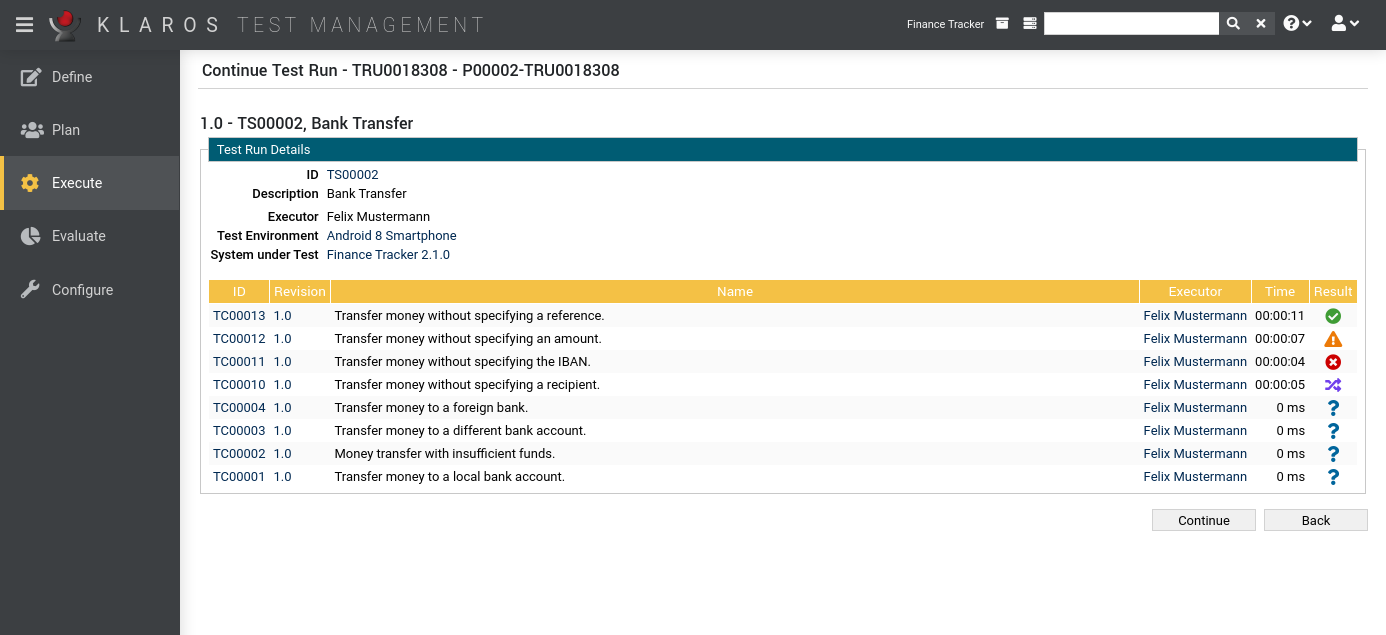This screenshot has width=1386, height=635.
Task: Click the server stack icon in header
Action: pyautogui.click(x=1030, y=24)
